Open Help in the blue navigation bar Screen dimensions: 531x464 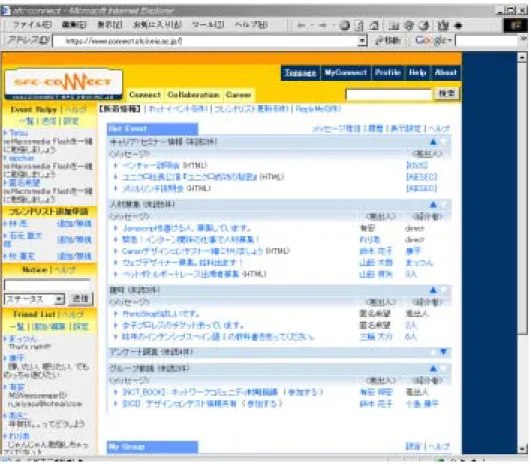(x=417, y=73)
